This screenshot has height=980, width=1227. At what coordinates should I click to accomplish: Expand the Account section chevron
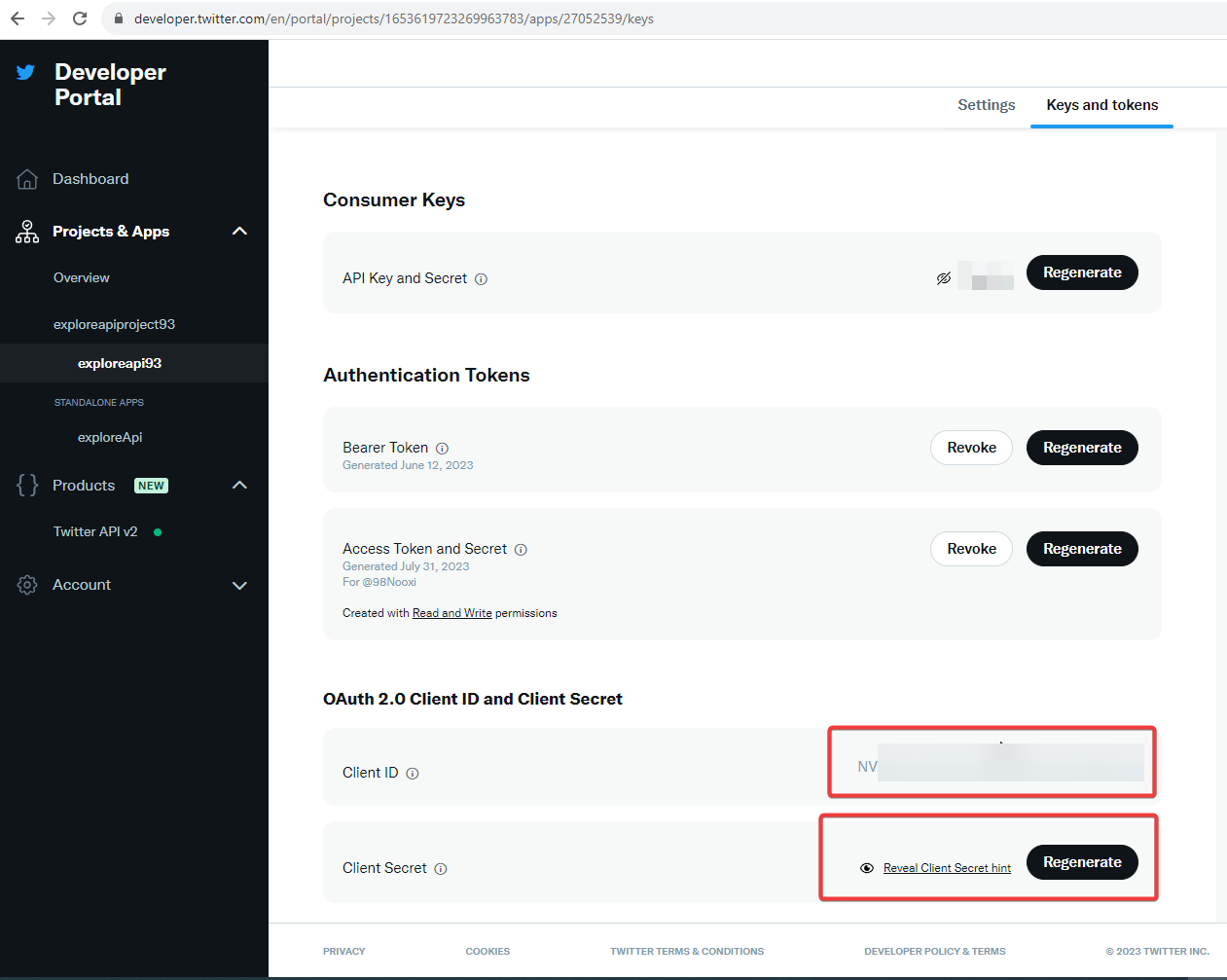click(x=239, y=585)
